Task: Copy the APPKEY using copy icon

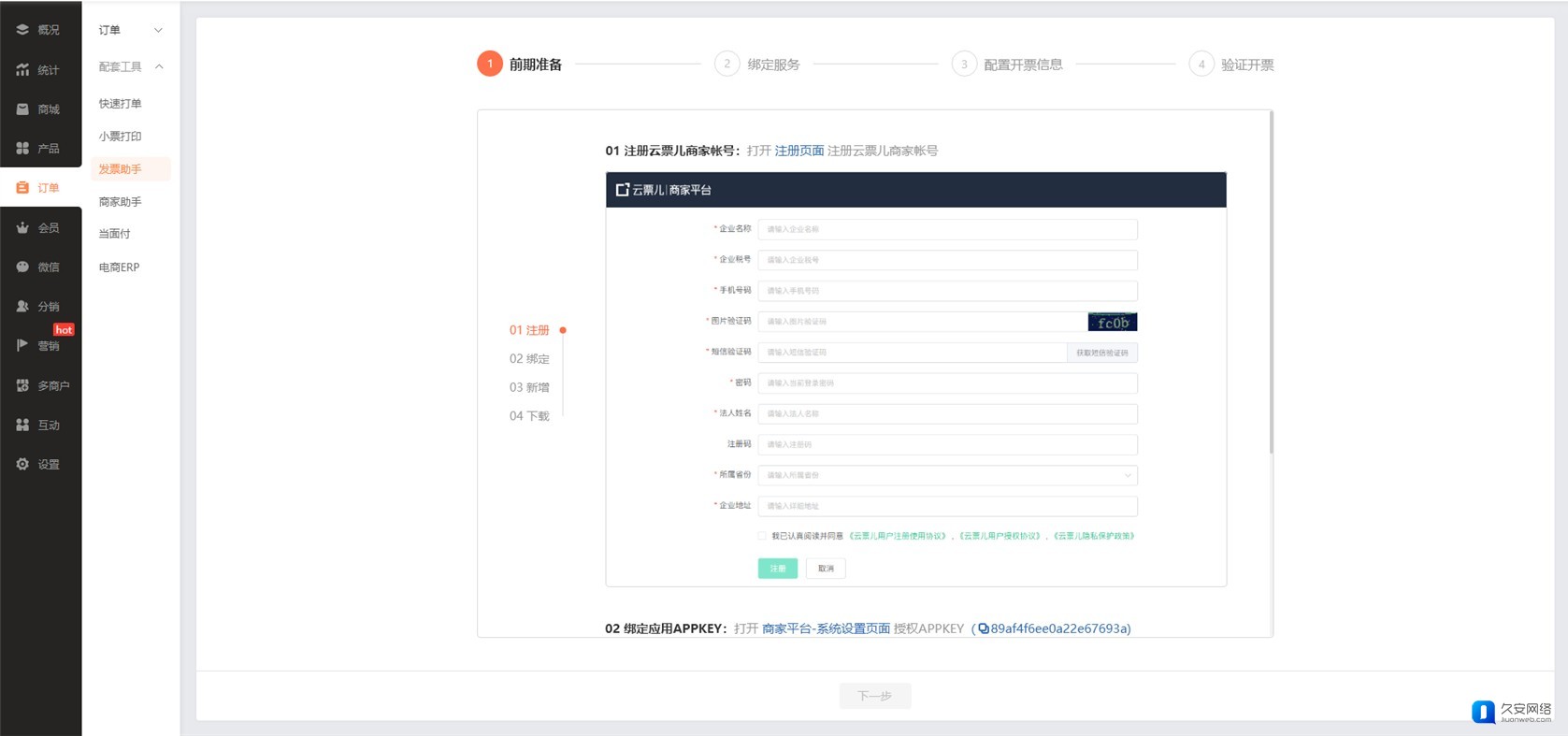Action: tap(984, 629)
